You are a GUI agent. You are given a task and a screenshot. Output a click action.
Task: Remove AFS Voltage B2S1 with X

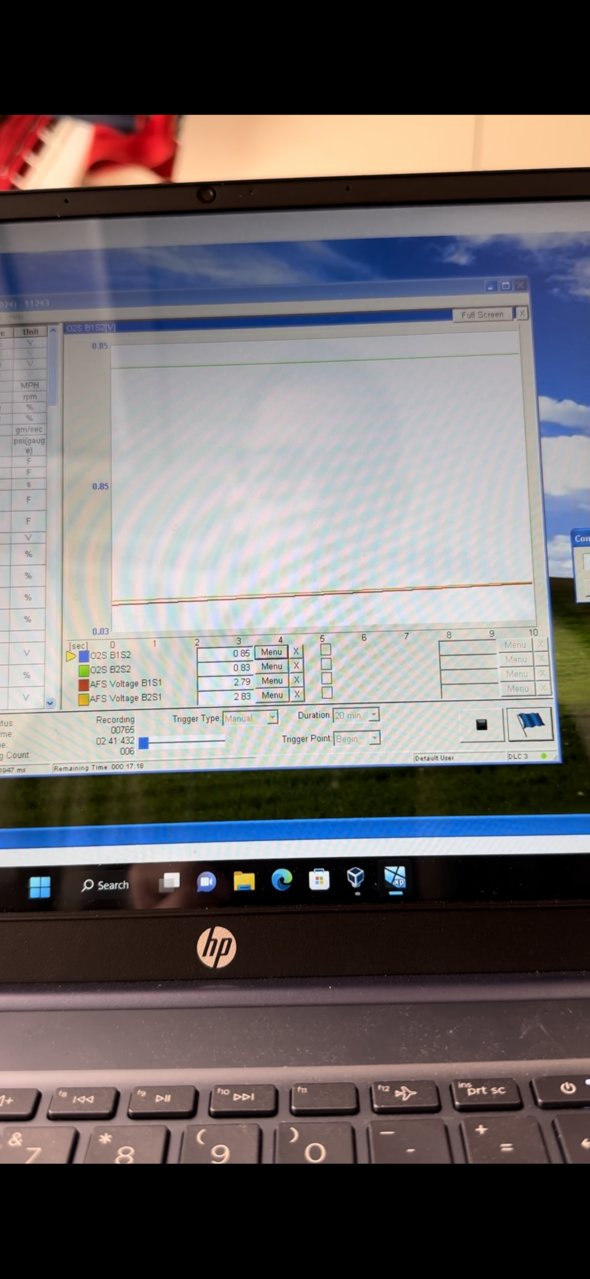[297, 695]
